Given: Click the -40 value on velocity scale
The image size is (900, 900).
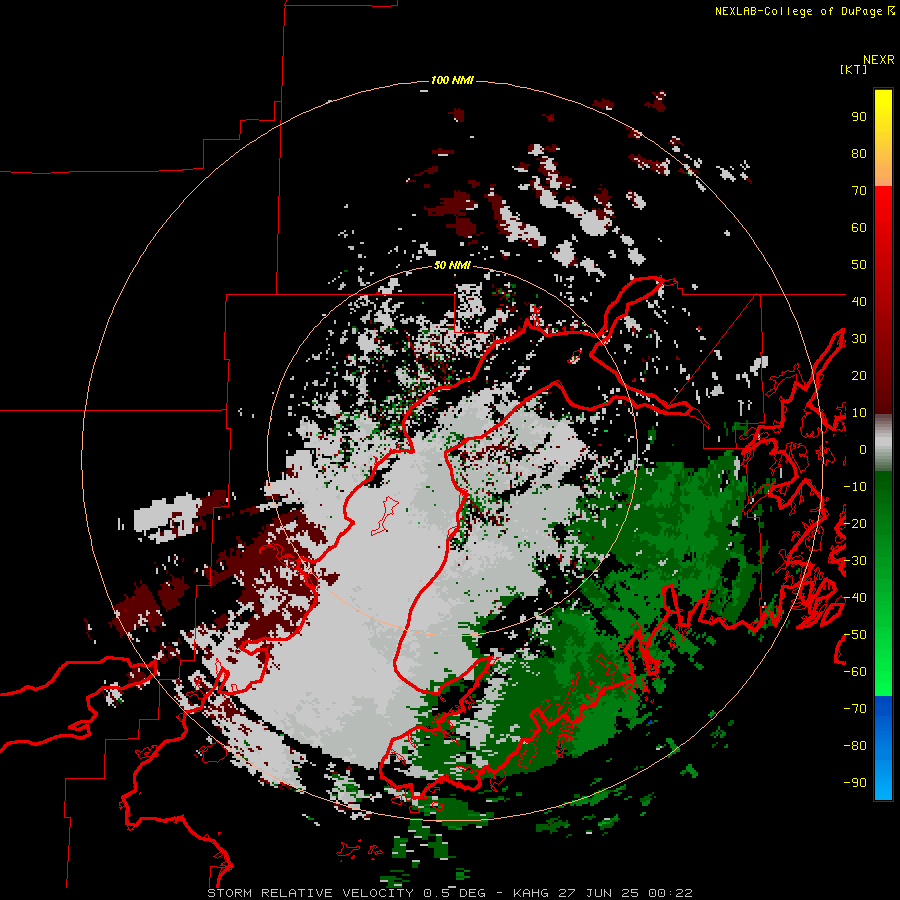Looking at the screenshot, I should [x=855, y=598].
